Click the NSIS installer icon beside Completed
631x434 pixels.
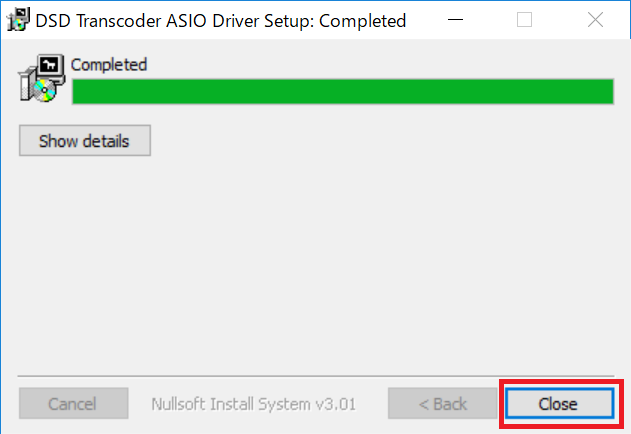(42, 78)
